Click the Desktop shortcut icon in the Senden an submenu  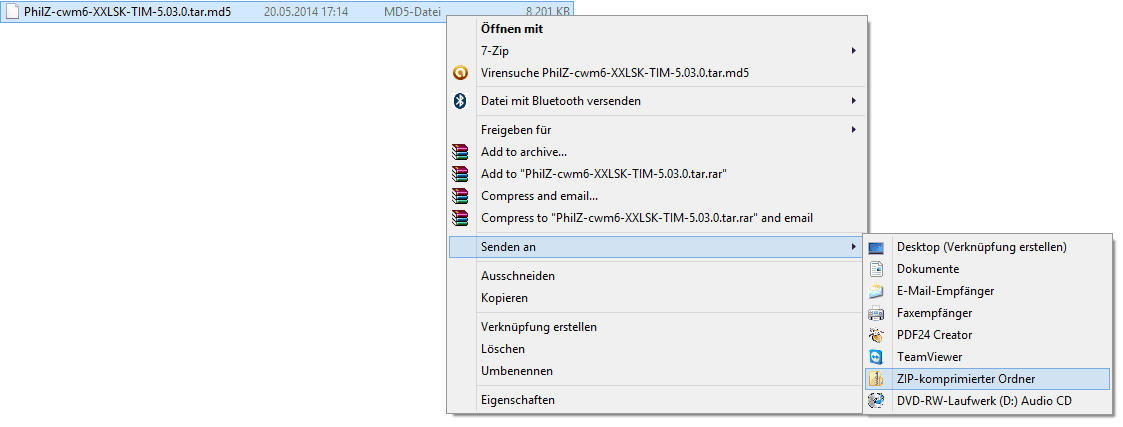coord(877,247)
